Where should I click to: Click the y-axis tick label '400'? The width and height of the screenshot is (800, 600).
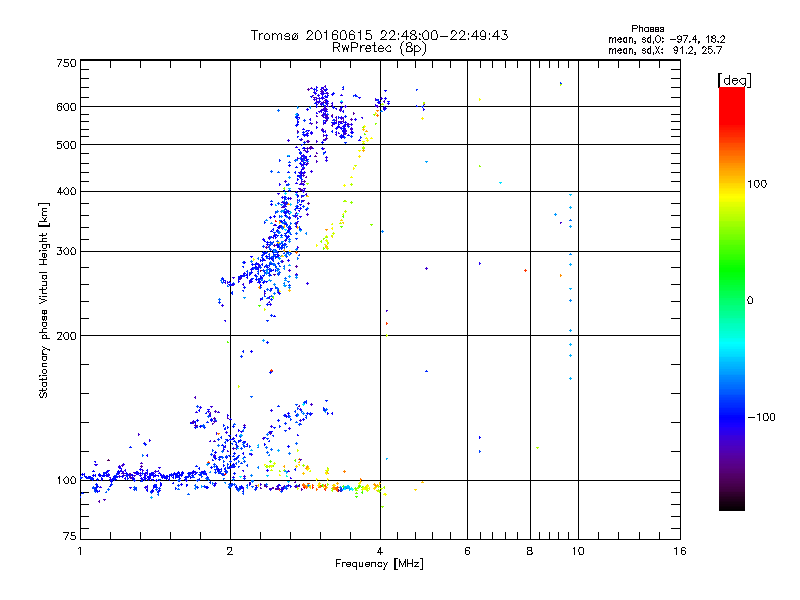[x=67, y=192]
